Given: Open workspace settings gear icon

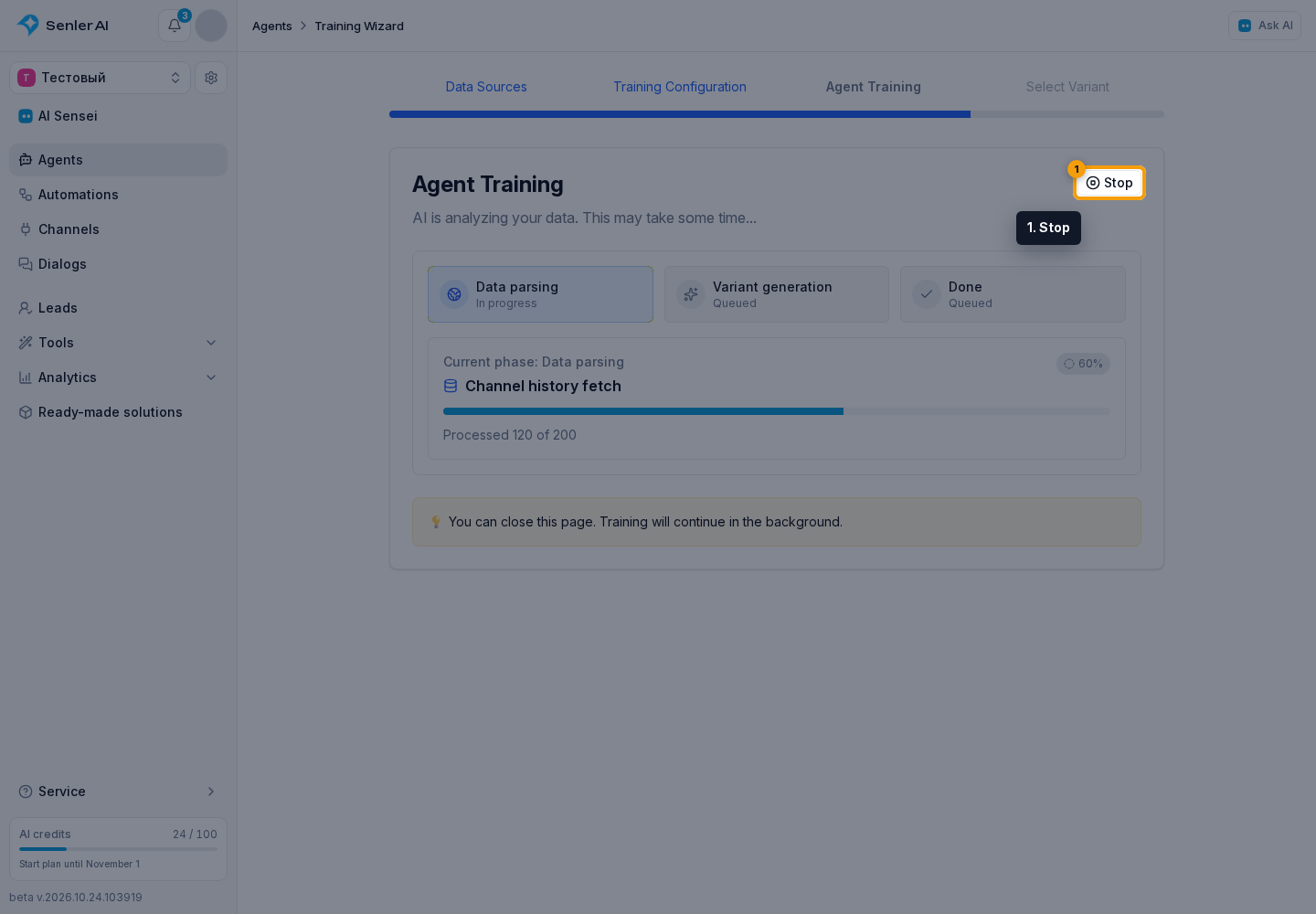Looking at the screenshot, I should click(211, 78).
